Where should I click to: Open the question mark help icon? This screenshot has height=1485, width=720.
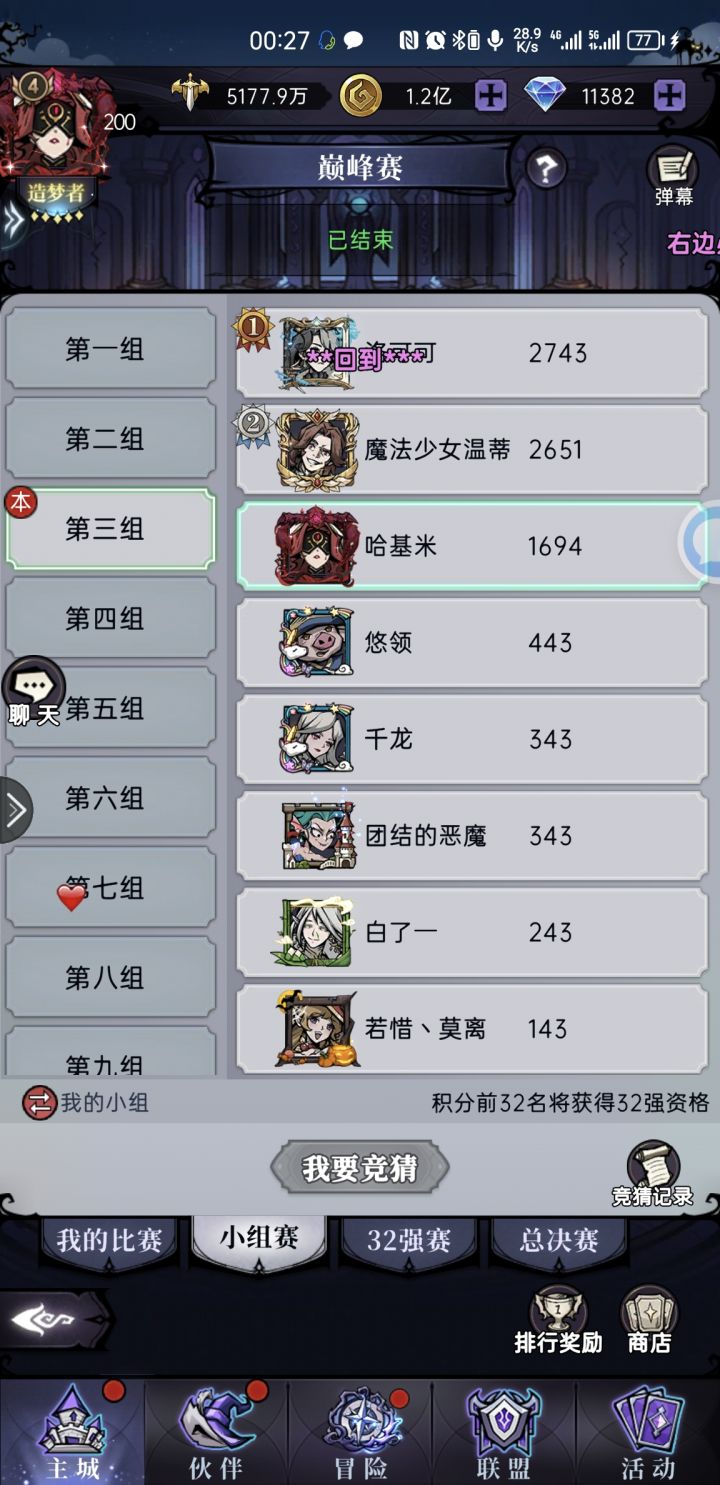[x=546, y=168]
